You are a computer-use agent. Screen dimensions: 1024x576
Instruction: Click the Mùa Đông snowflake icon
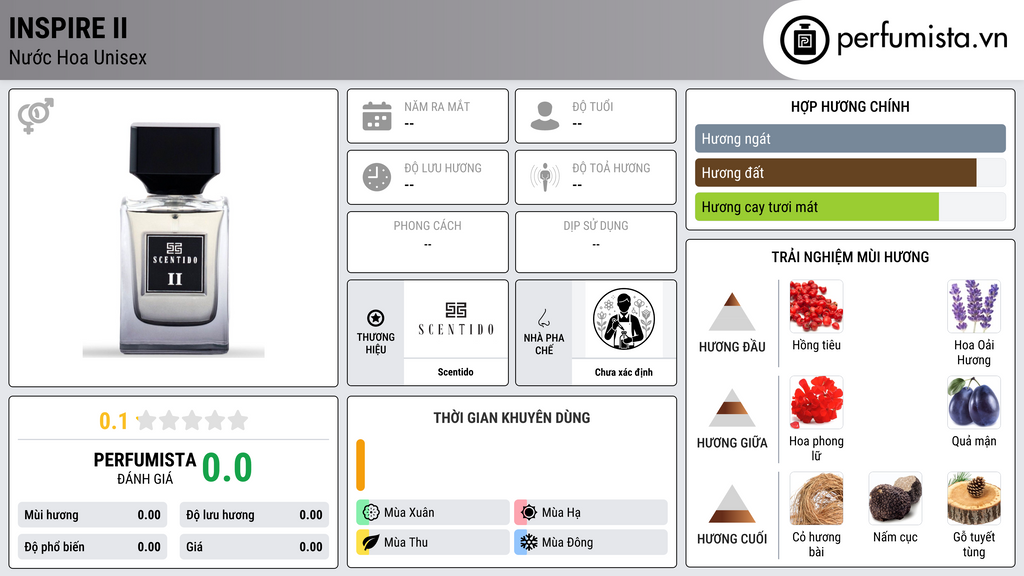point(529,542)
